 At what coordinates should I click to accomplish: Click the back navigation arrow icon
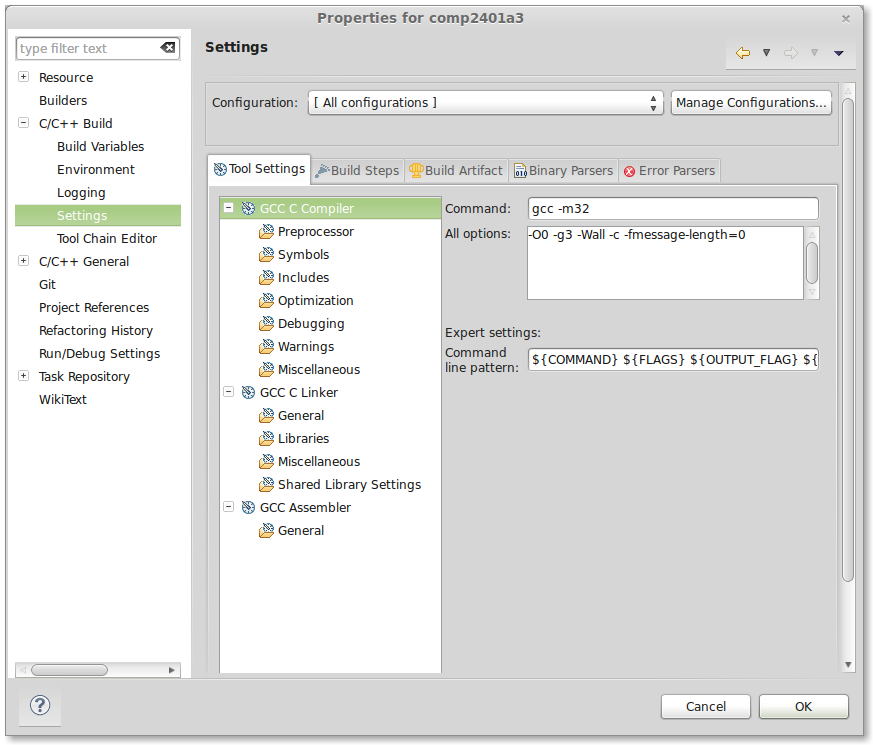tap(742, 53)
